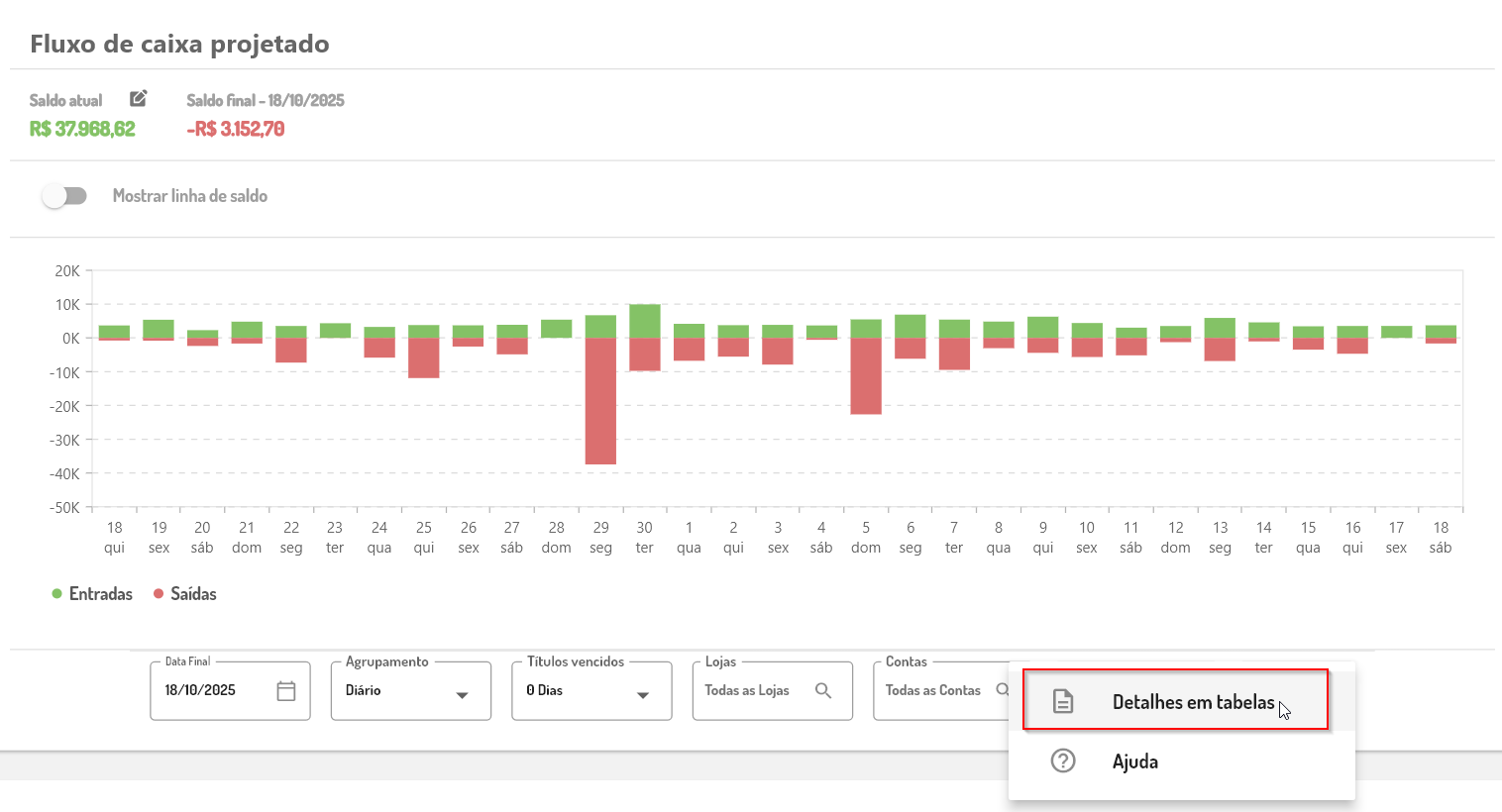The width and height of the screenshot is (1502, 812).
Task: Click the document icon beside Detalhes em tabelas
Action: pyautogui.click(x=1063, y=701)
